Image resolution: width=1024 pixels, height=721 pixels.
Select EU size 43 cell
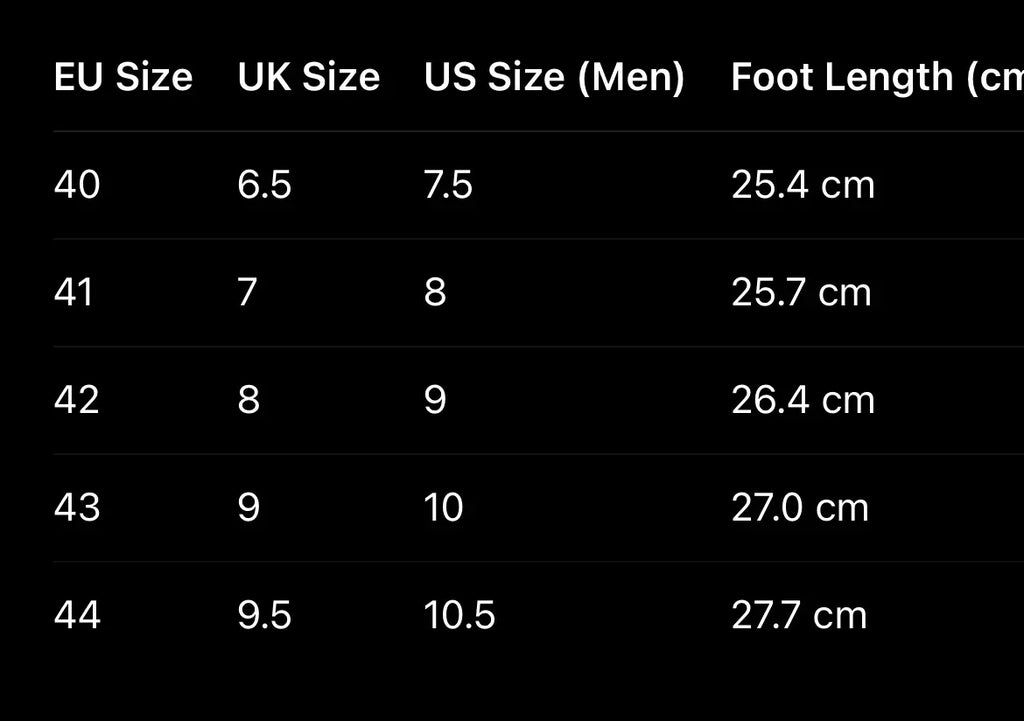point(77,508)
